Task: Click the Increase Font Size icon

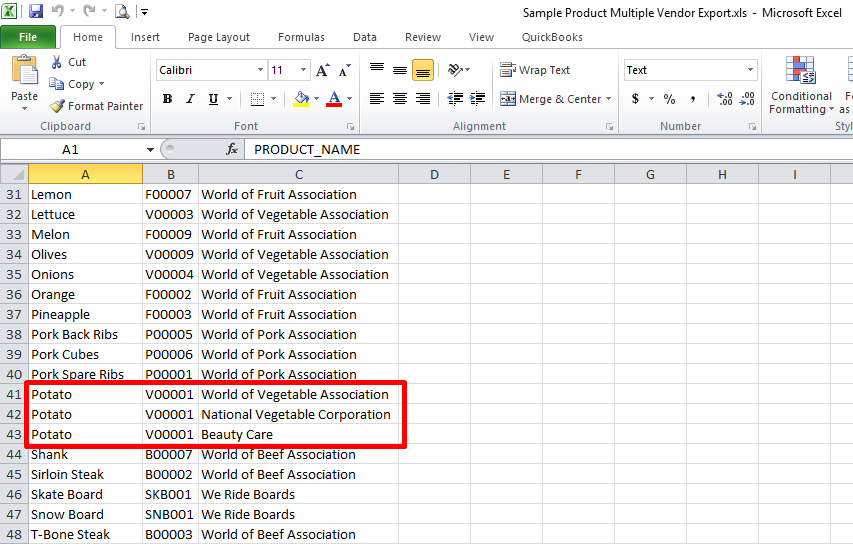Action: (x=322, y=71)
